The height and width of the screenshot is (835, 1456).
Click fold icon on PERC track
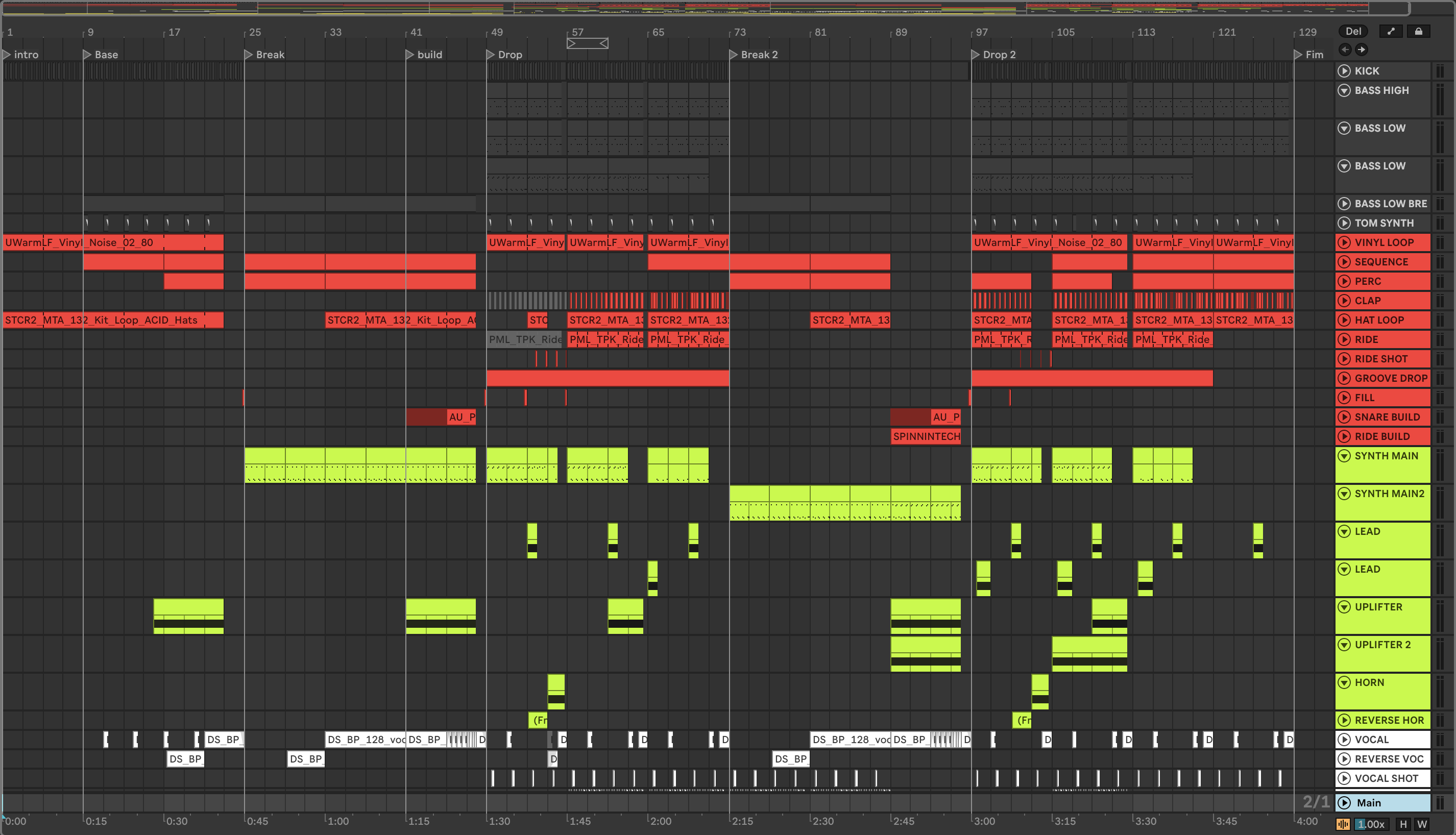click(x=1344, y=282)
